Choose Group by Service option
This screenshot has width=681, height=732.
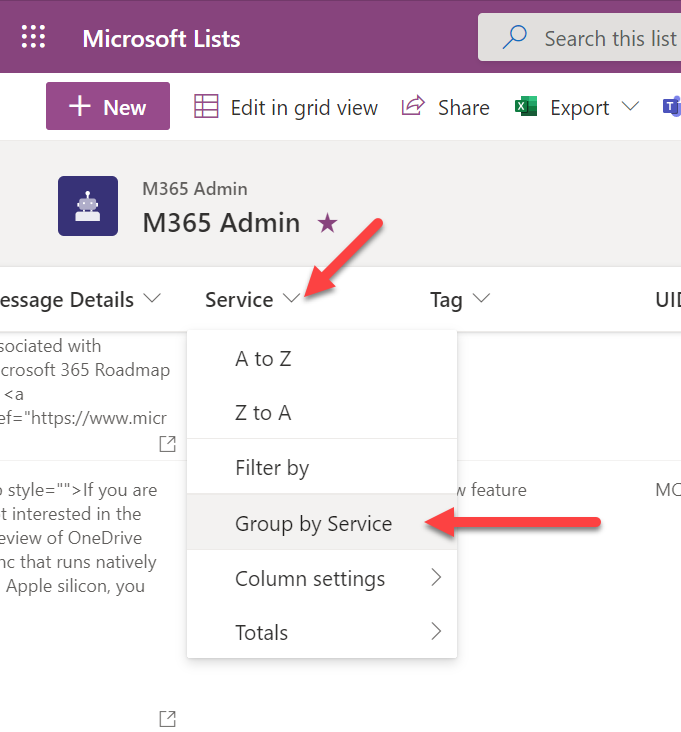313,523
